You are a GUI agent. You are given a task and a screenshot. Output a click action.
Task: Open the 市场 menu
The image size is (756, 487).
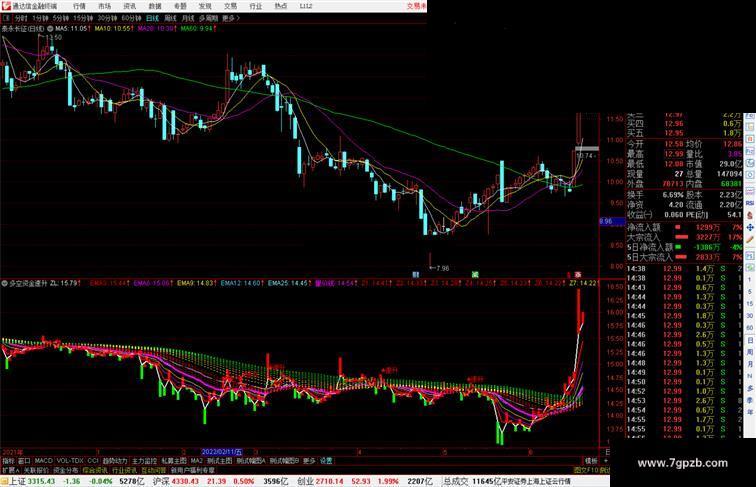(104, 6)
